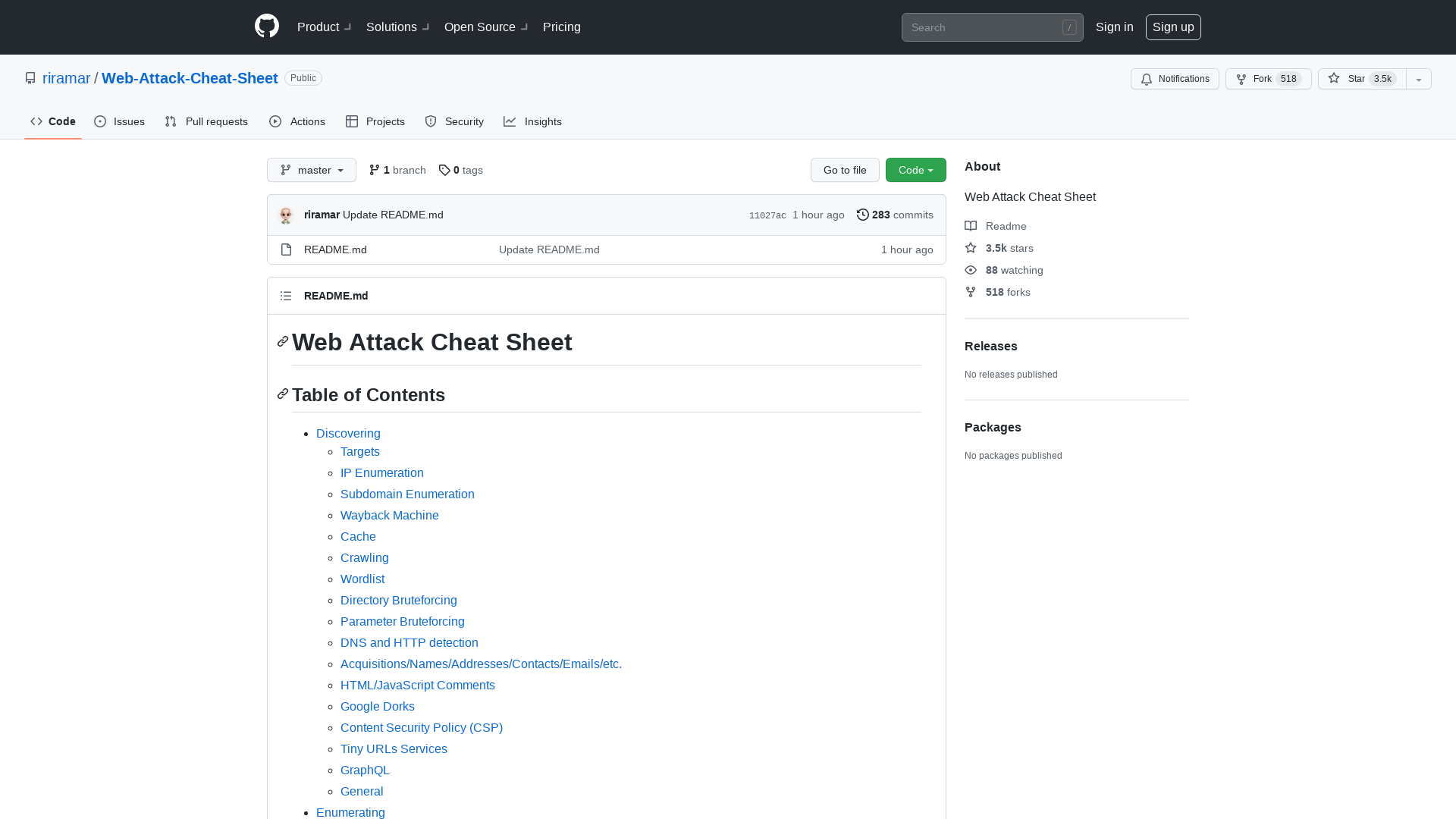Click the Sign in link

pos(1115,27)
